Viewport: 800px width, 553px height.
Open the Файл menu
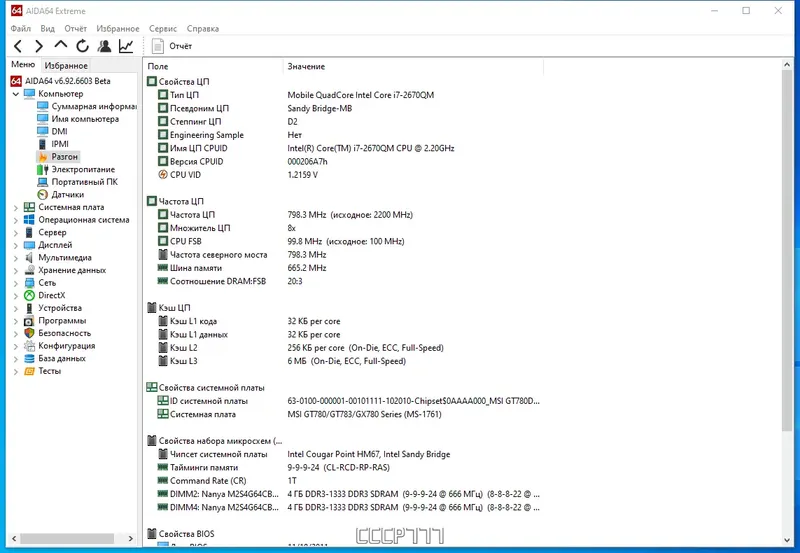tap(20, 29)
